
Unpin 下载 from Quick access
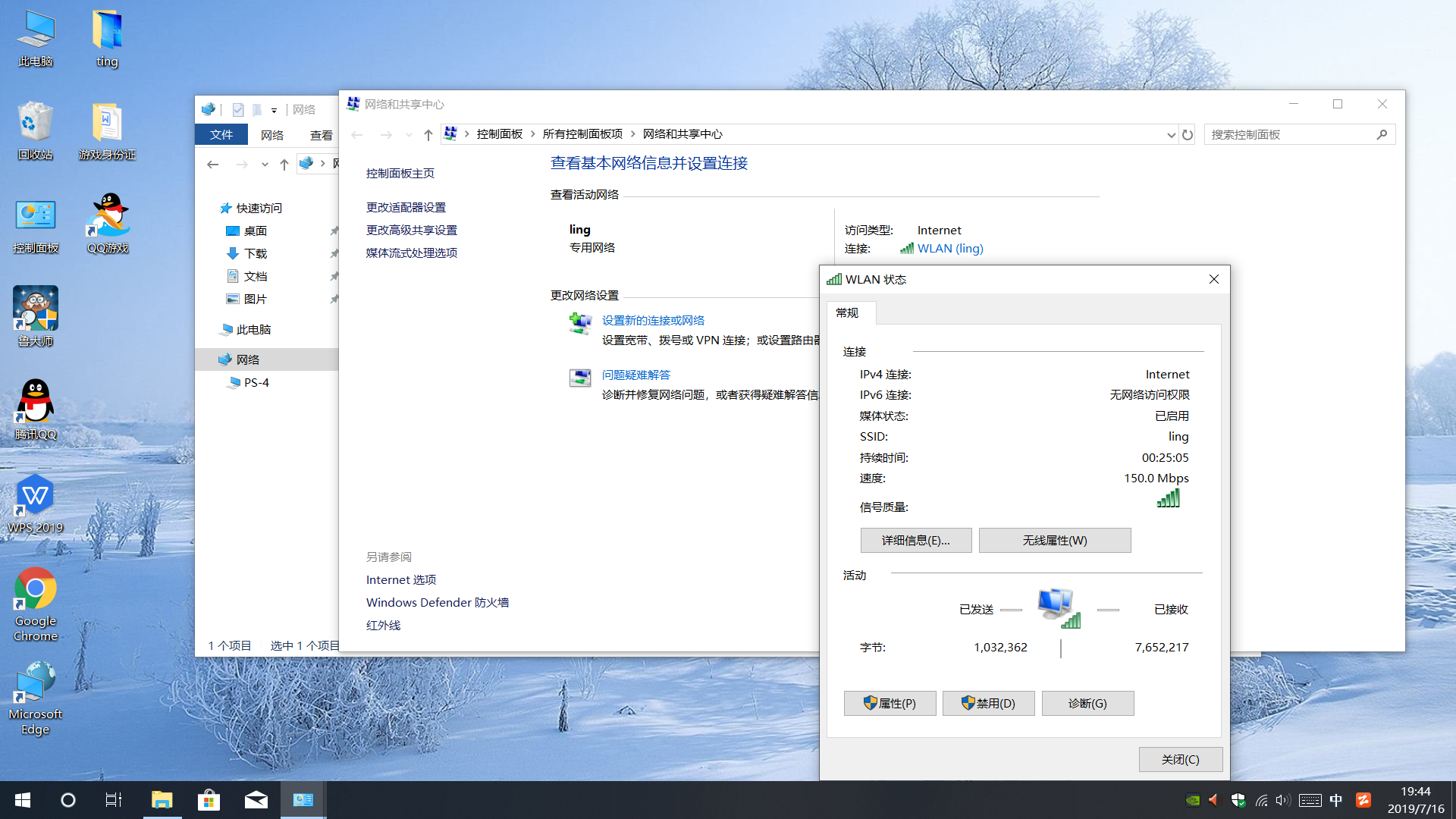(x=334, y=253)
